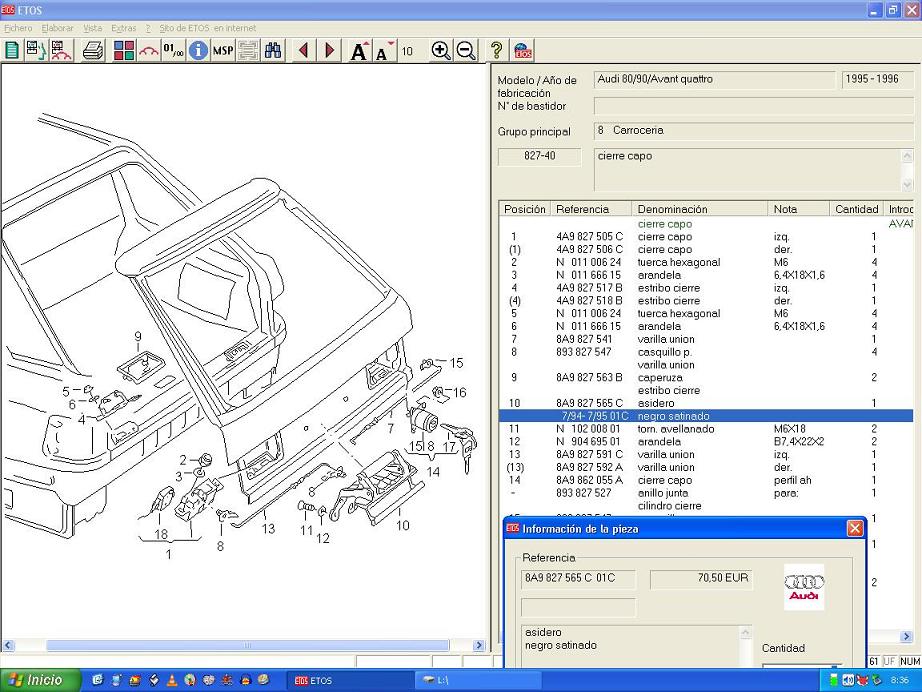Open search with the binoculars icon
This screenshot has width=922, height=692.
[x=273, y=51]
